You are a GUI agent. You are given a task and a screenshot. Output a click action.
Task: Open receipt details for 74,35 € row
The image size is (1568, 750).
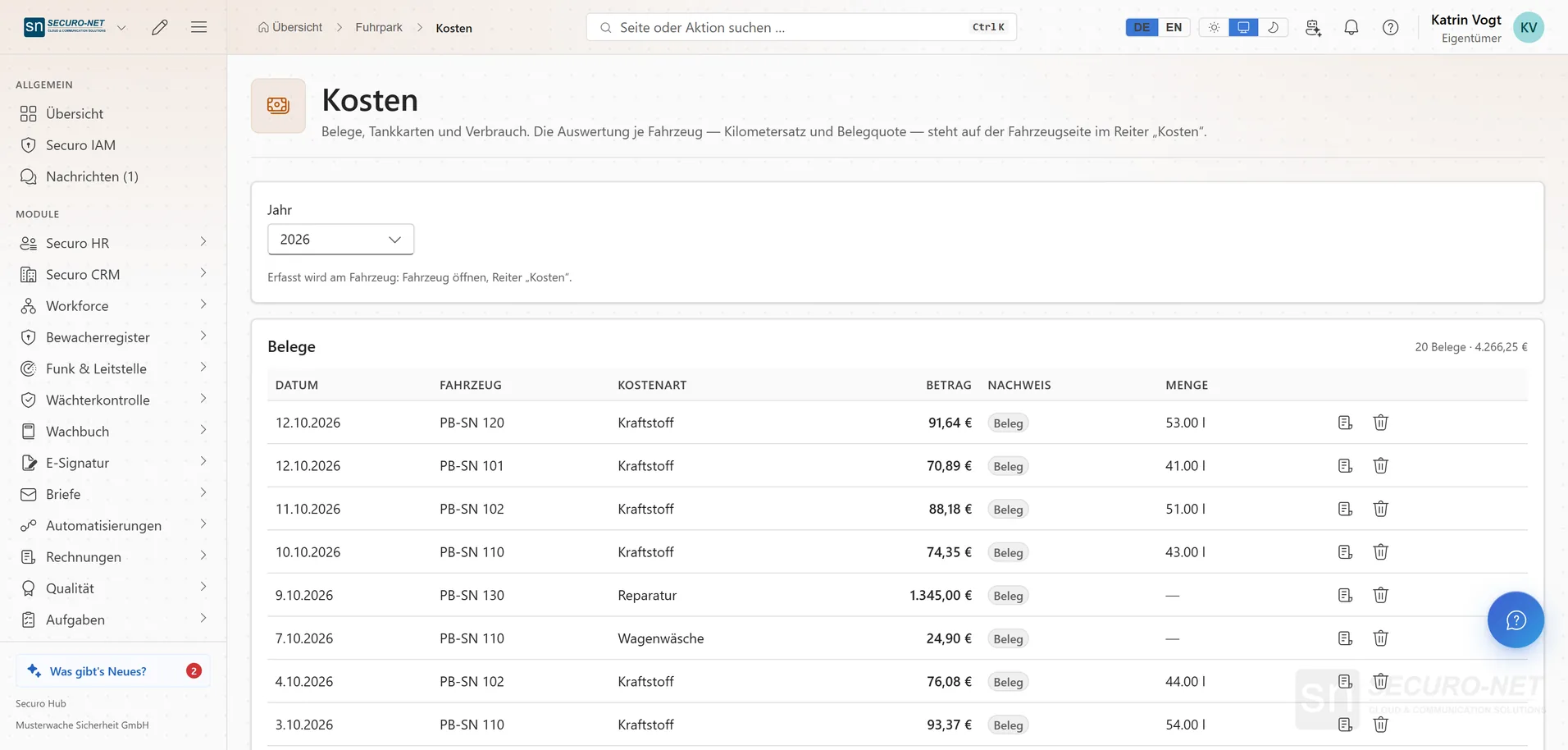click(1345, 552)
